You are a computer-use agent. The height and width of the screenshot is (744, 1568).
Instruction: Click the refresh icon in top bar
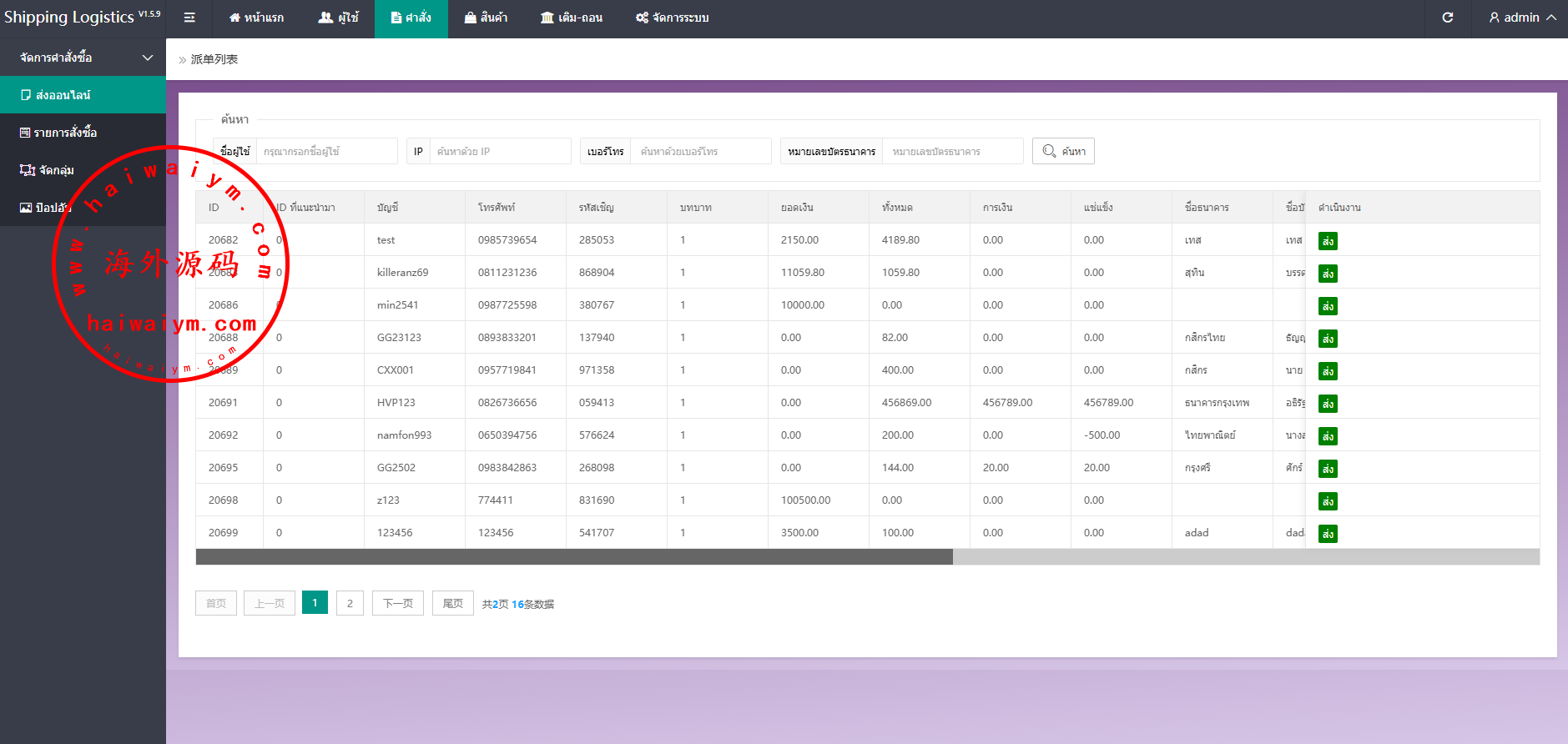tap(1448, 18)
